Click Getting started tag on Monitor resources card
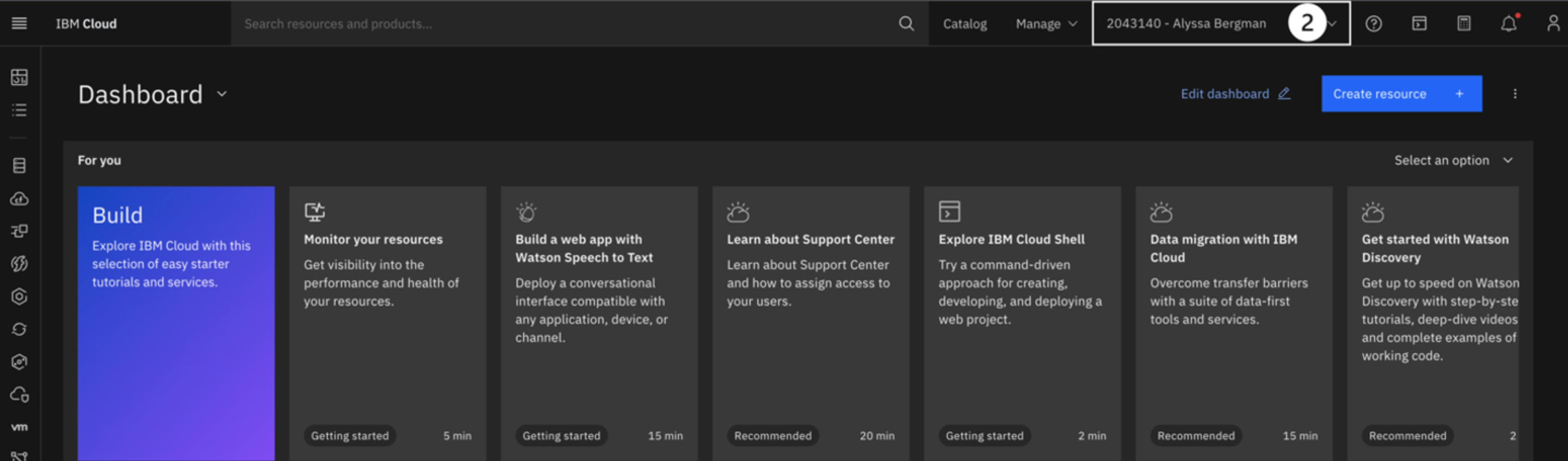Image resolution: width=1568 pixels, height=461 pixels. click(349, 435)
